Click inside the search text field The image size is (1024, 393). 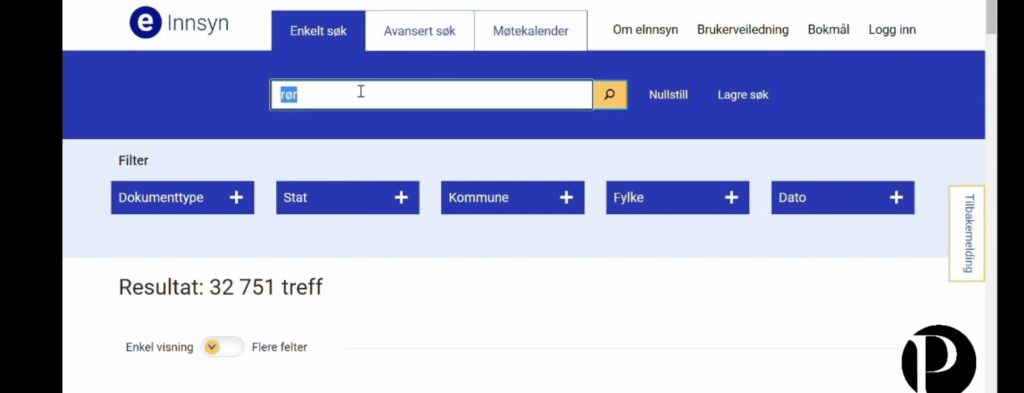432,95
